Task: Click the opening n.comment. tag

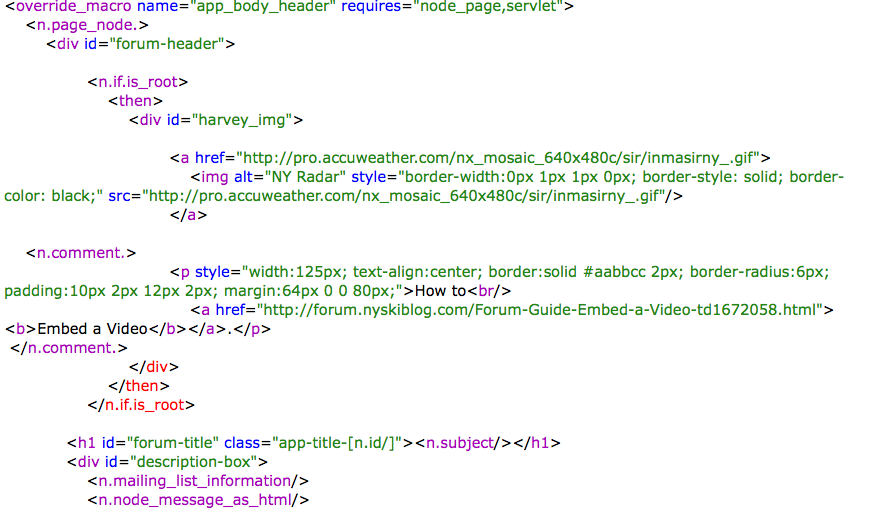Action: click(x=81, y=253)
